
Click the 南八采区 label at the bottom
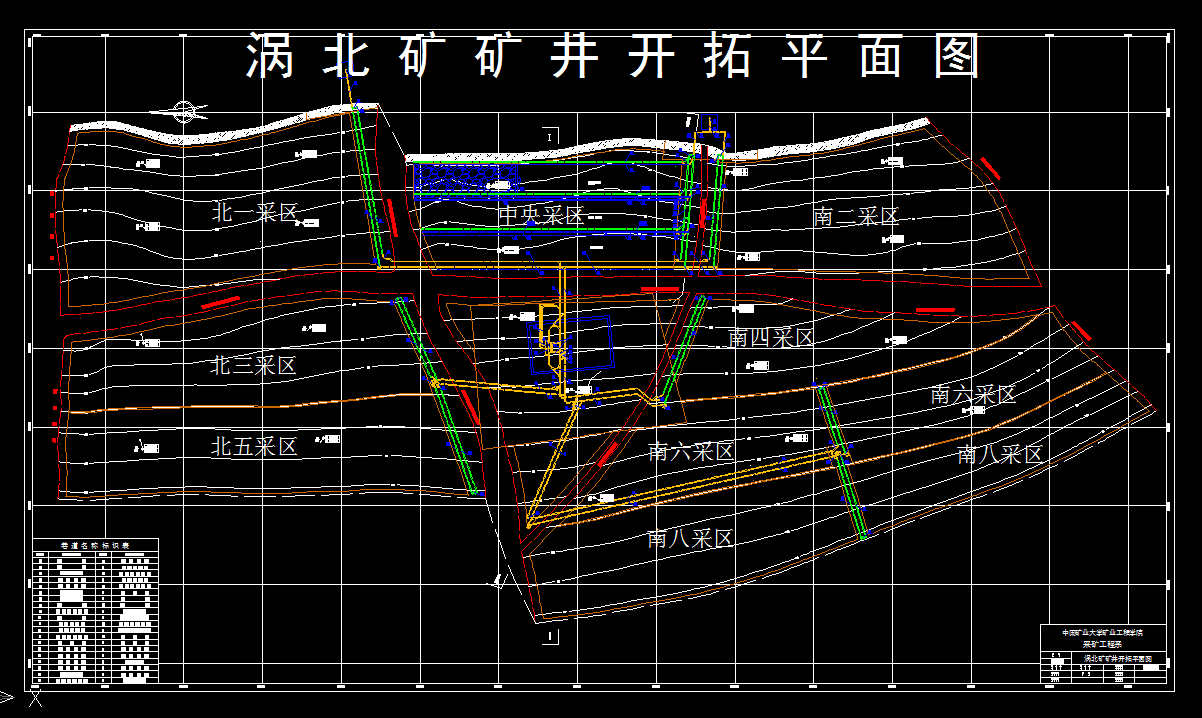point(688,538)
